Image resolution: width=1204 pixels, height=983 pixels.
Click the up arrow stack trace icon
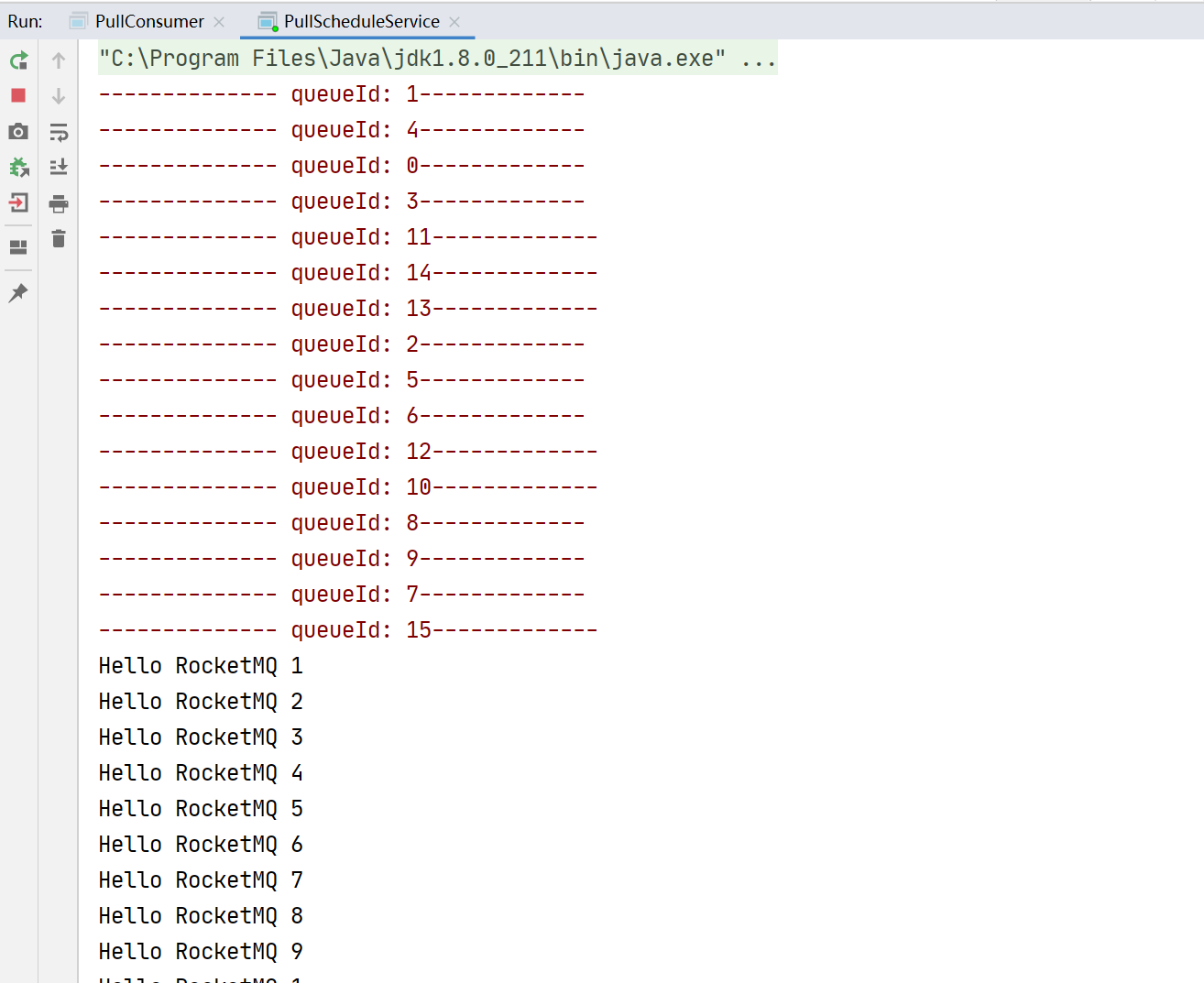click(x=59, y=60)
